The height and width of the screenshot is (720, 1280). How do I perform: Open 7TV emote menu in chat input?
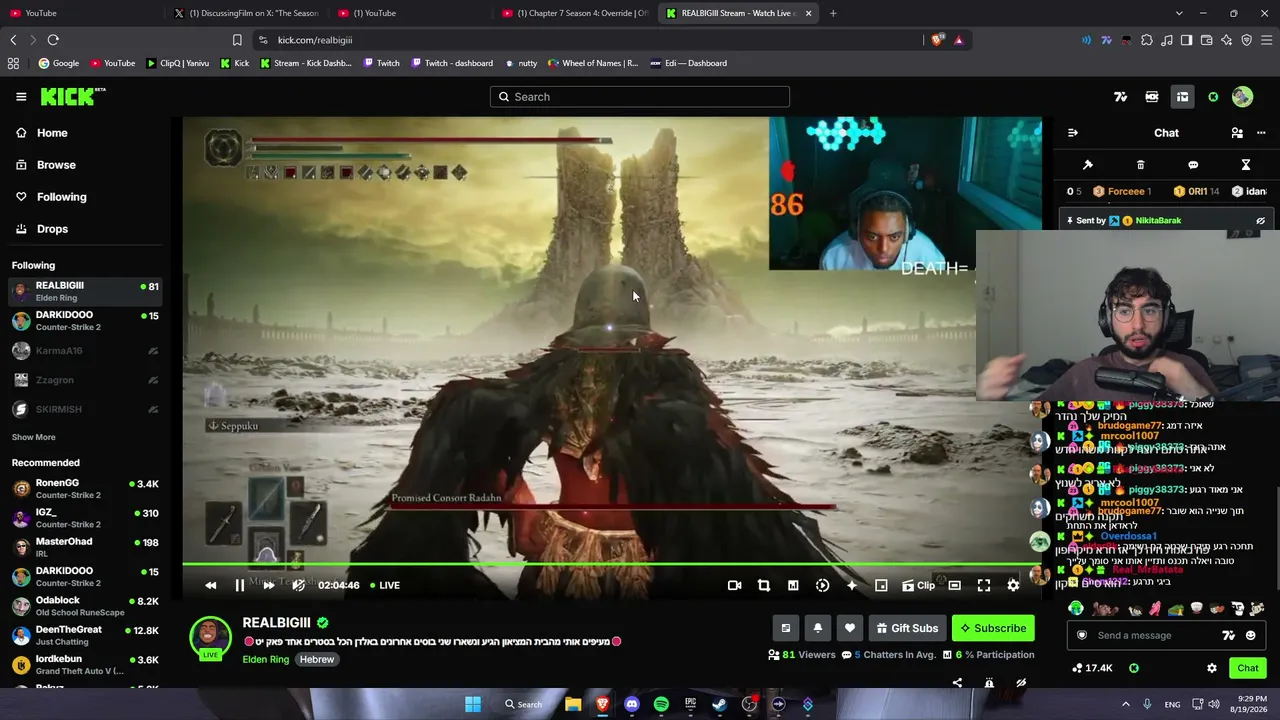(x=1229, y=636)
